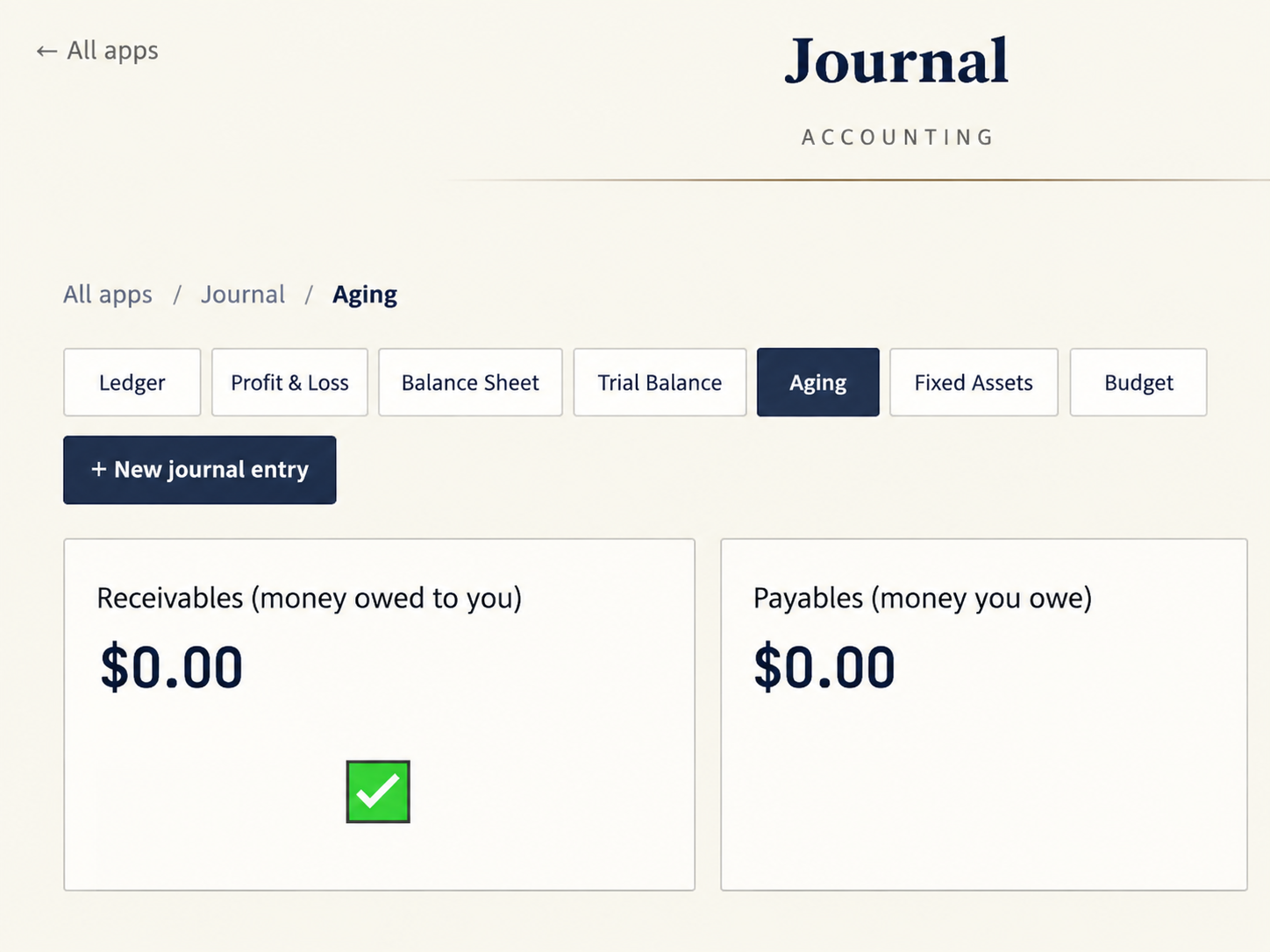Open the Balance Sheet tab
The image size is (1270, 952).
[470, 382]
